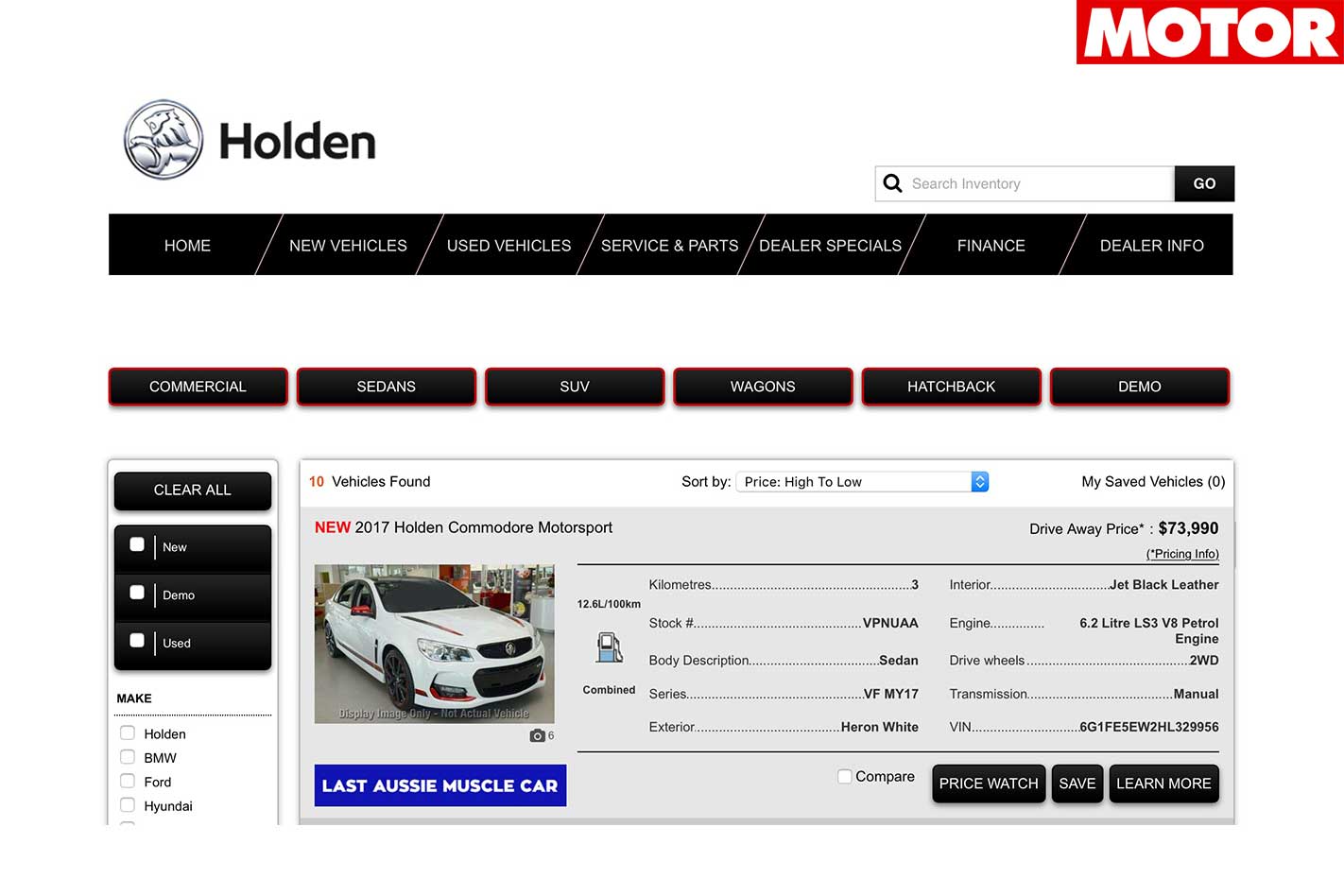The width and height of the screenshot is (1344, 896).
Task: Enable Compare for the Commodore Motorsport
Action: point(845,776)
